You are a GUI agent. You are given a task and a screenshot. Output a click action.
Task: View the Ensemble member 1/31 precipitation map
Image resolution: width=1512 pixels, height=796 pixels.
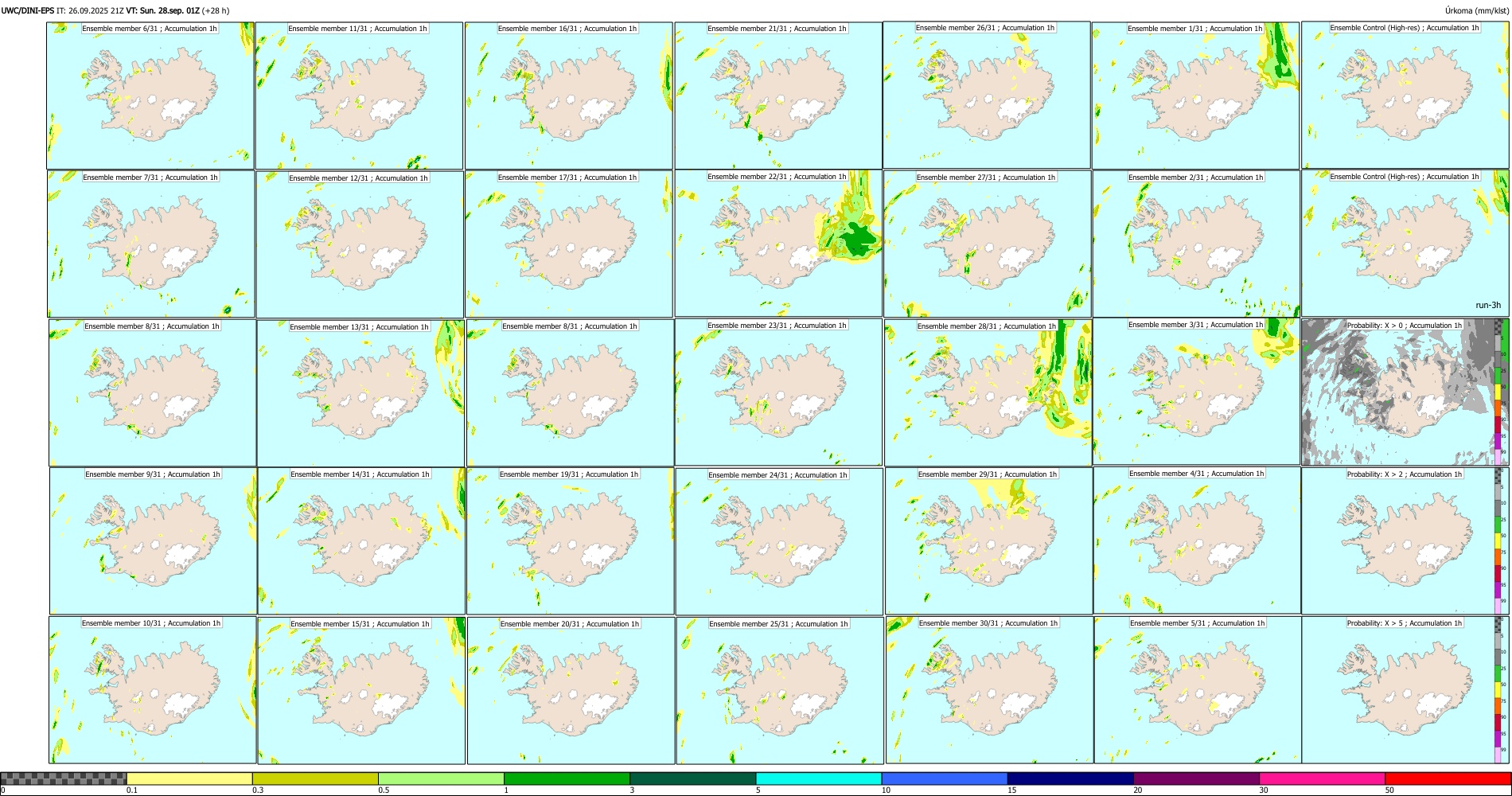[x=1195, y=96]
